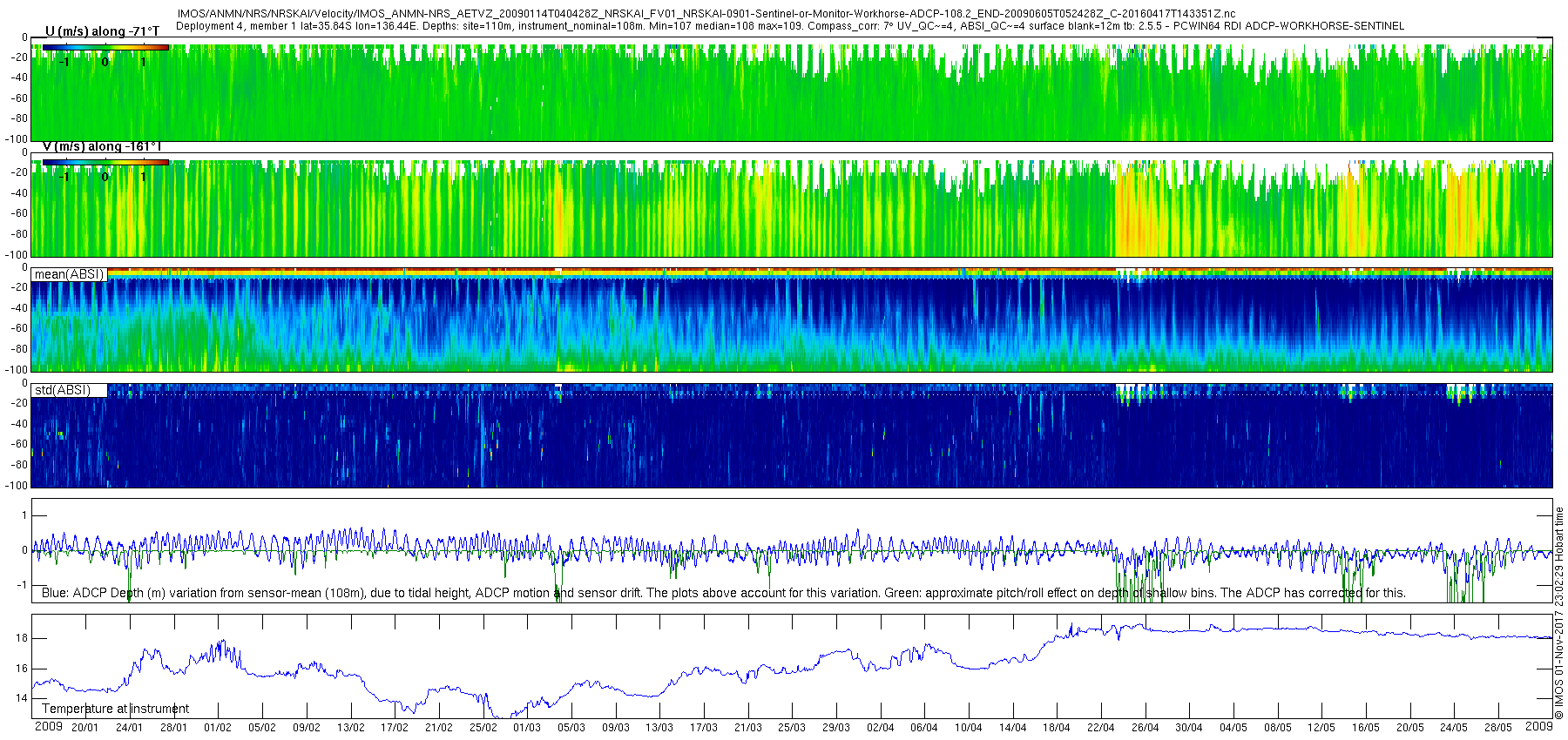1568x740 pixels.
Task: Select the 'Temperature at instrument' label
Action: pyautogui.click(x=115, y=709)
